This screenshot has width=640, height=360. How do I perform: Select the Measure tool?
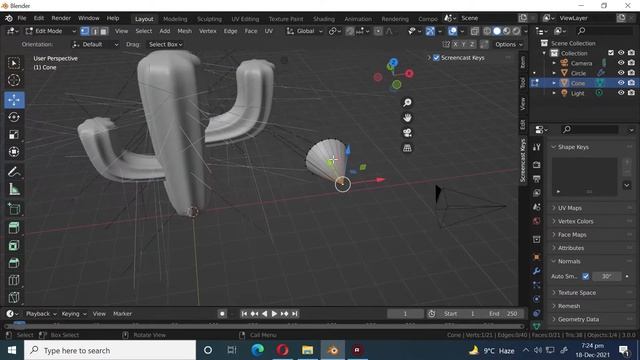point(14,189)
